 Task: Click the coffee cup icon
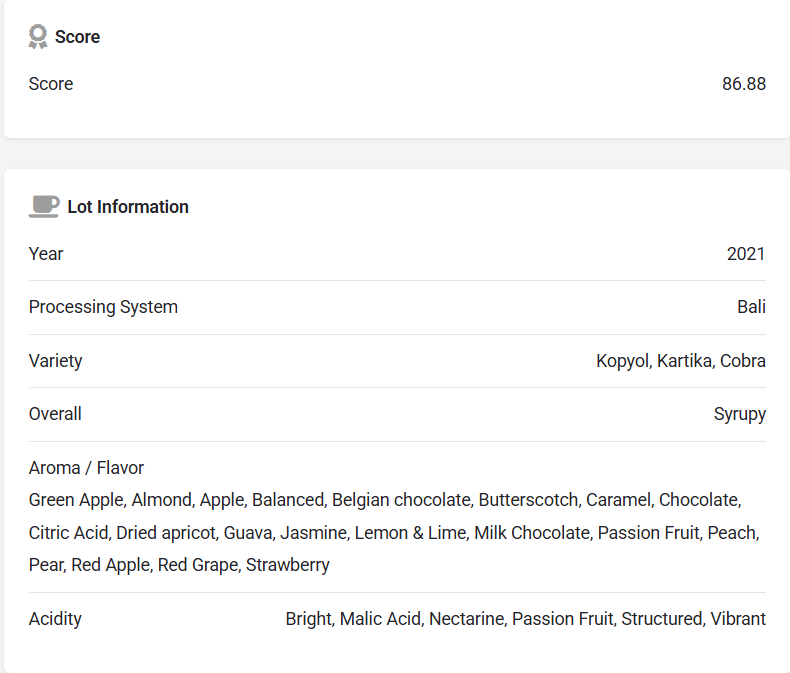43,207
